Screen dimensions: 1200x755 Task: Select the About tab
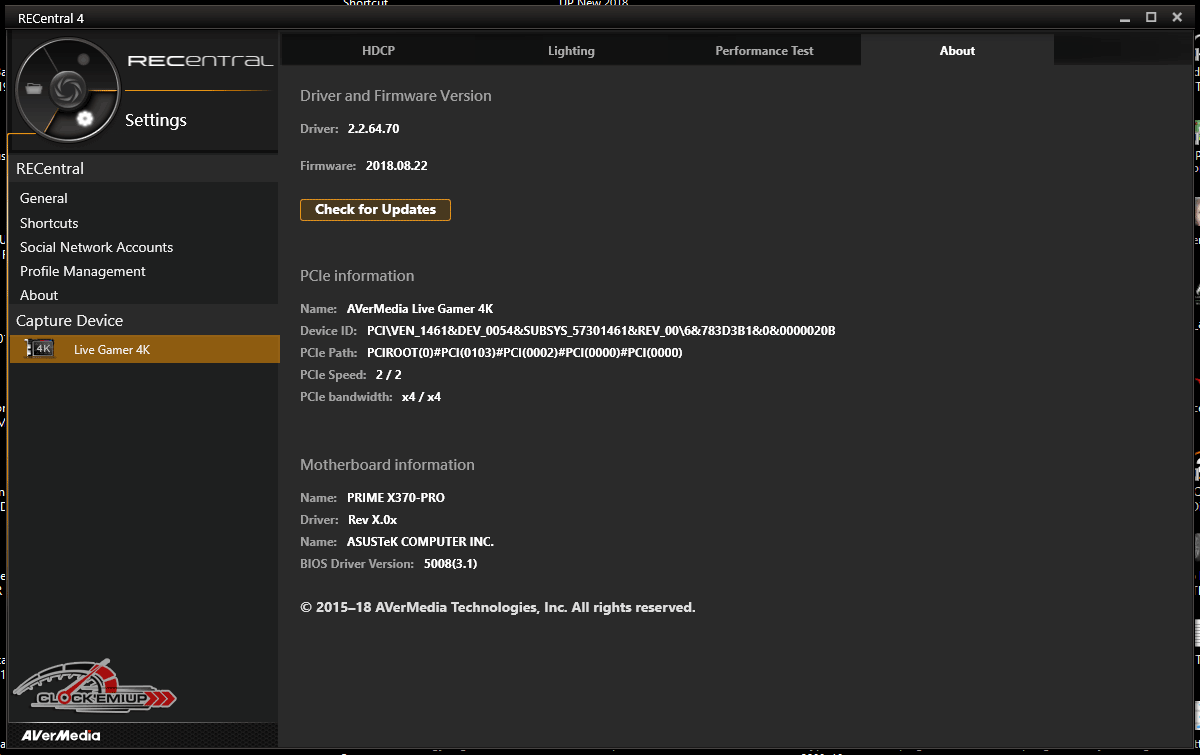coord(957,51)
